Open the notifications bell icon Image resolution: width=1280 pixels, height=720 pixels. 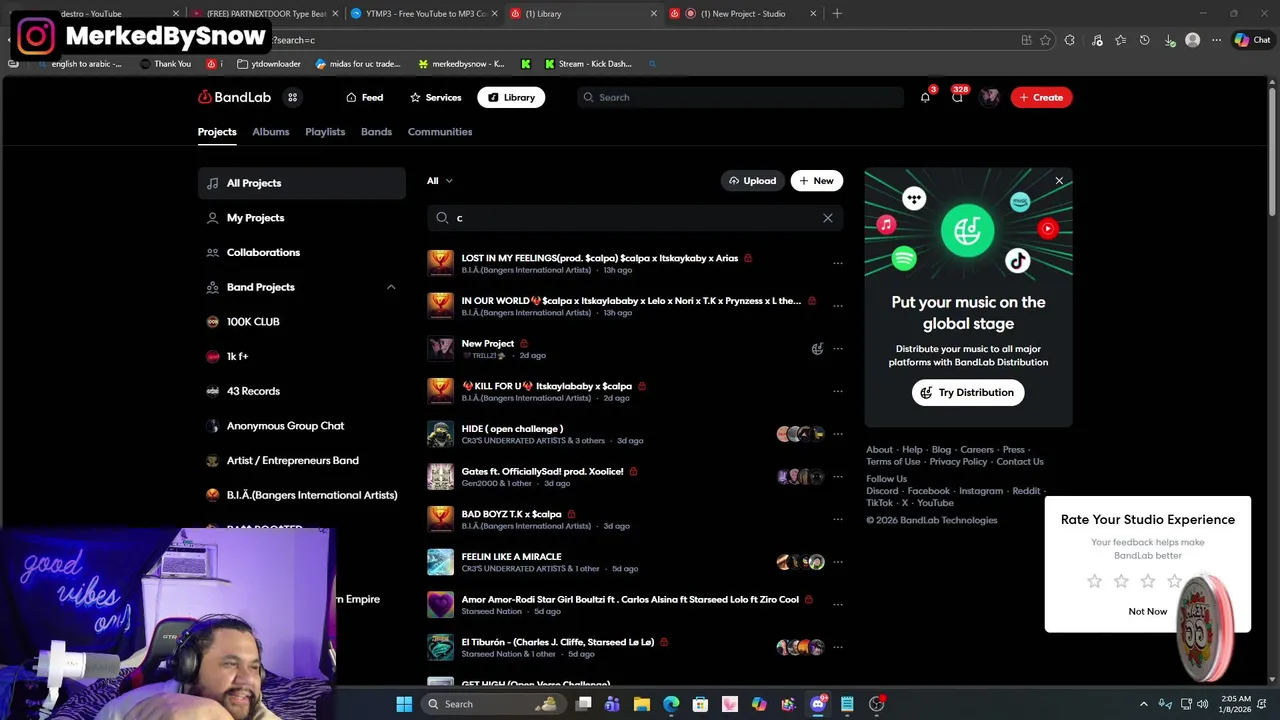pyautogui.click(x=925, y=97)
